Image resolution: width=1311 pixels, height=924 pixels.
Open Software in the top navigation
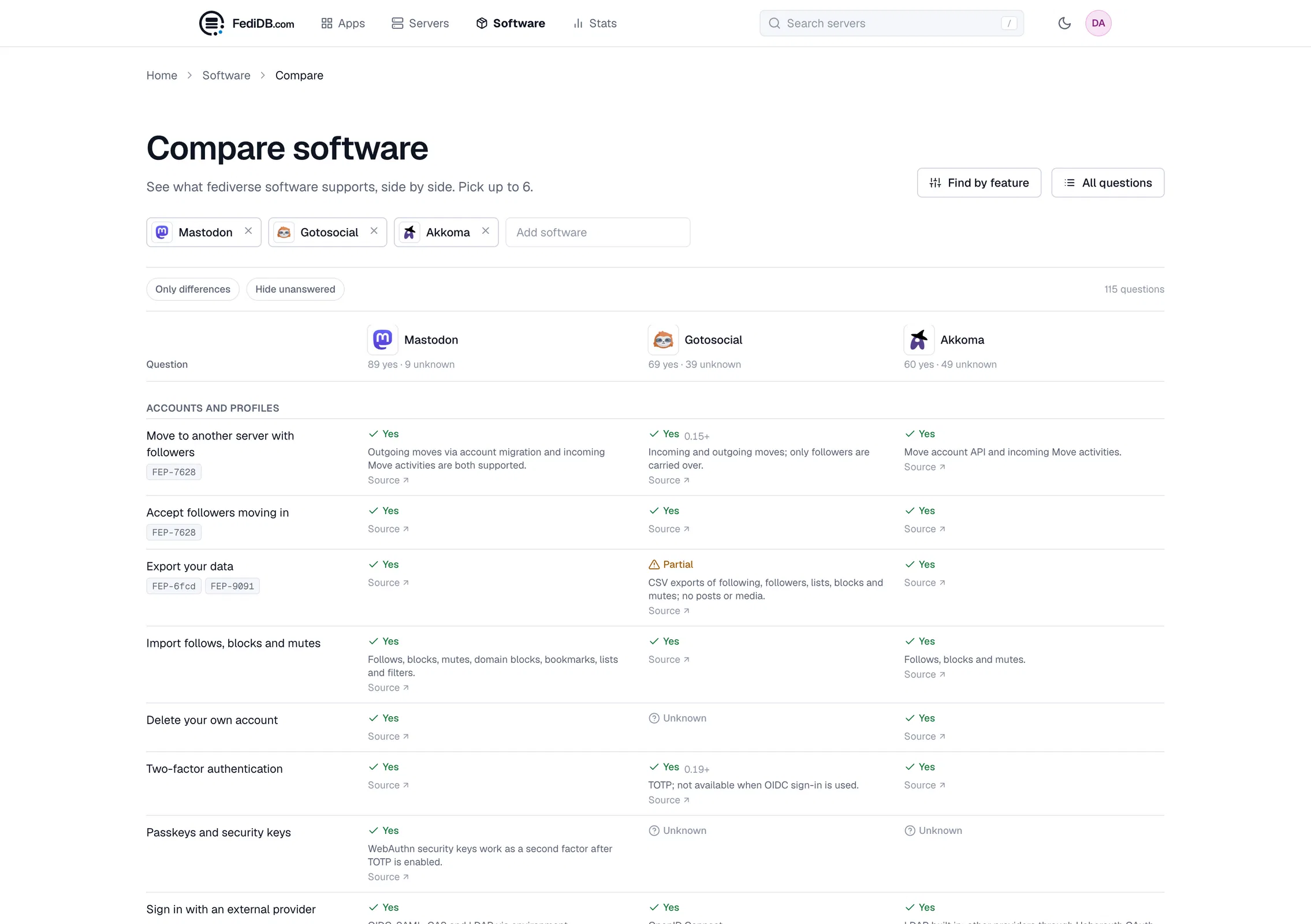click(x=511, y=23)
